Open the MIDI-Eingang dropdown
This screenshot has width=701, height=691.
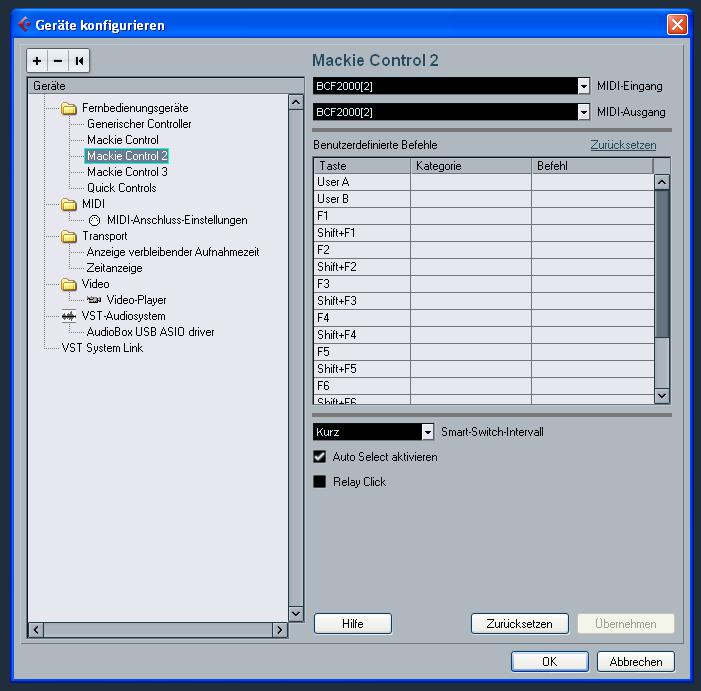[x=584, y=87]
